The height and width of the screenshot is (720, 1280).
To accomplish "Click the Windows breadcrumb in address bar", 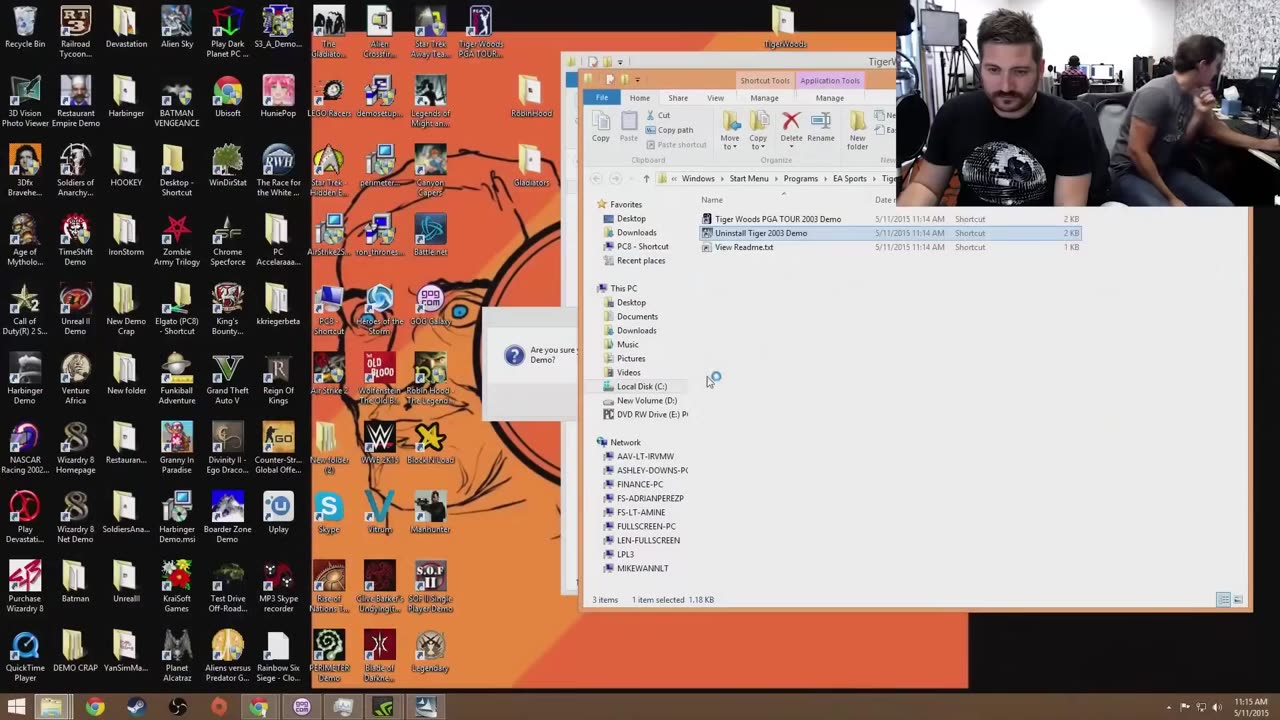I will (x=698, y=179).
